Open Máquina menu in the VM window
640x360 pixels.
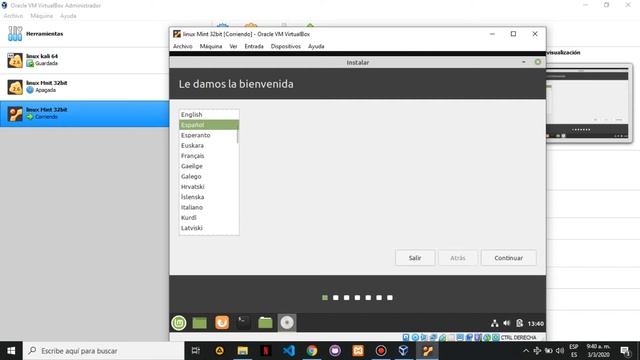tap(211, 46)
